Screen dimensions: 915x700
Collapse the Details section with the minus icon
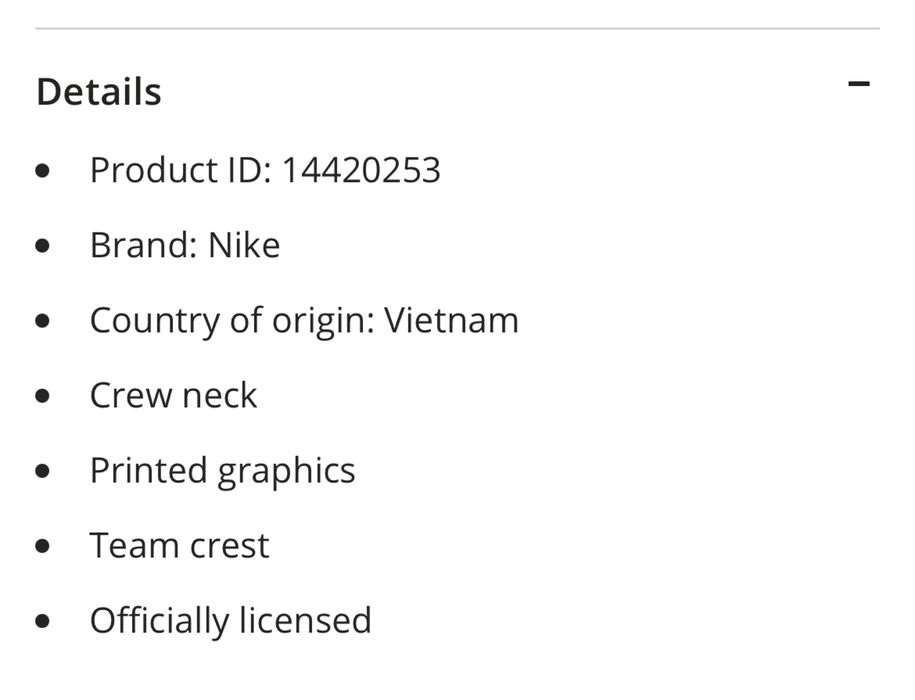(858, 84)
